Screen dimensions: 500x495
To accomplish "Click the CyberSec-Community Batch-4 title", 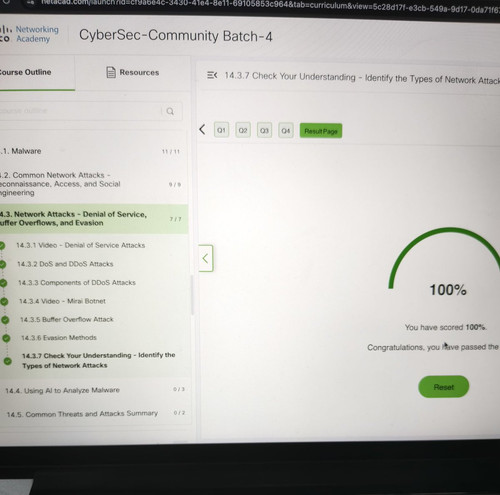I will 176,35.
